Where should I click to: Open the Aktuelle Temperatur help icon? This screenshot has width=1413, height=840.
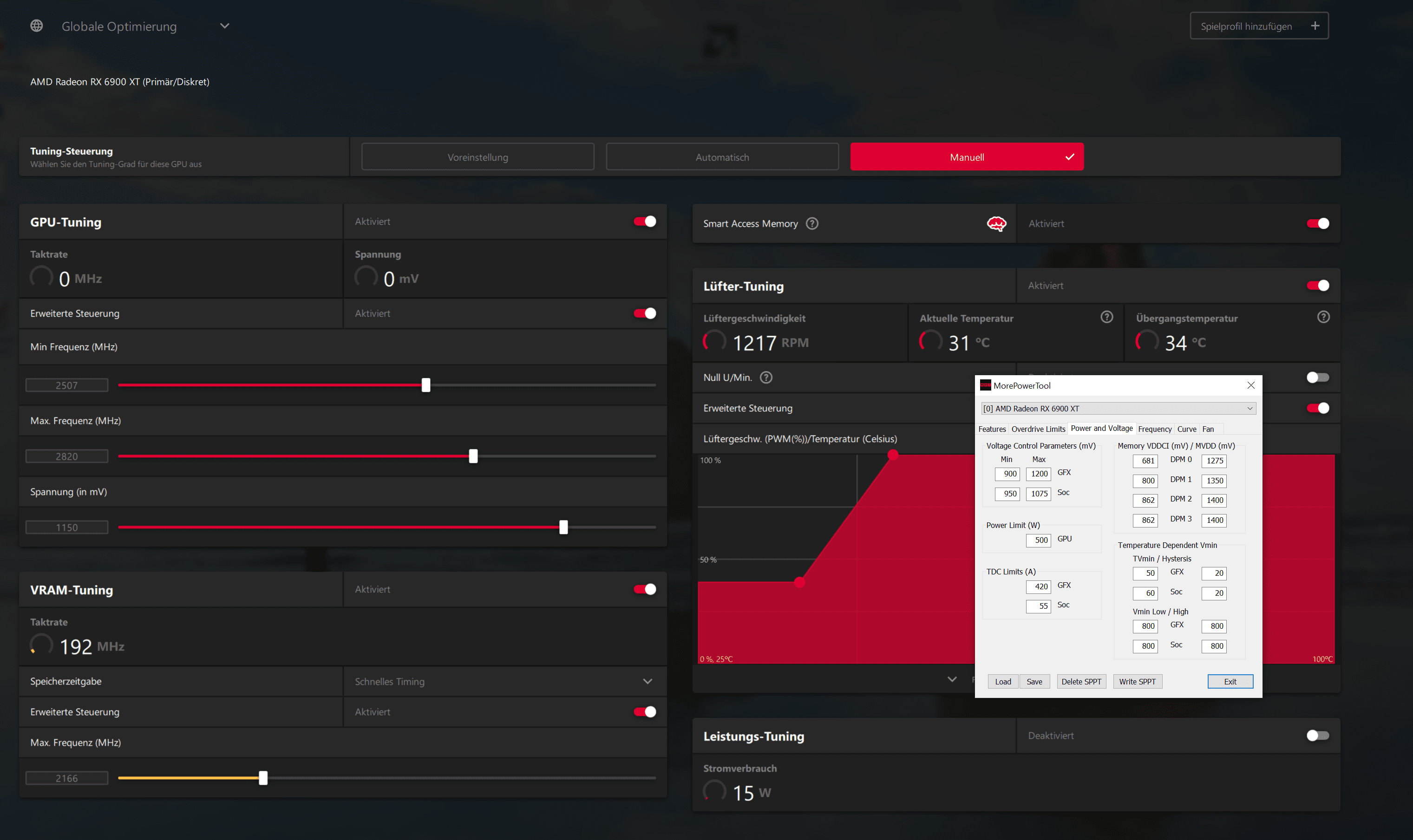[x=1107, y=317]
